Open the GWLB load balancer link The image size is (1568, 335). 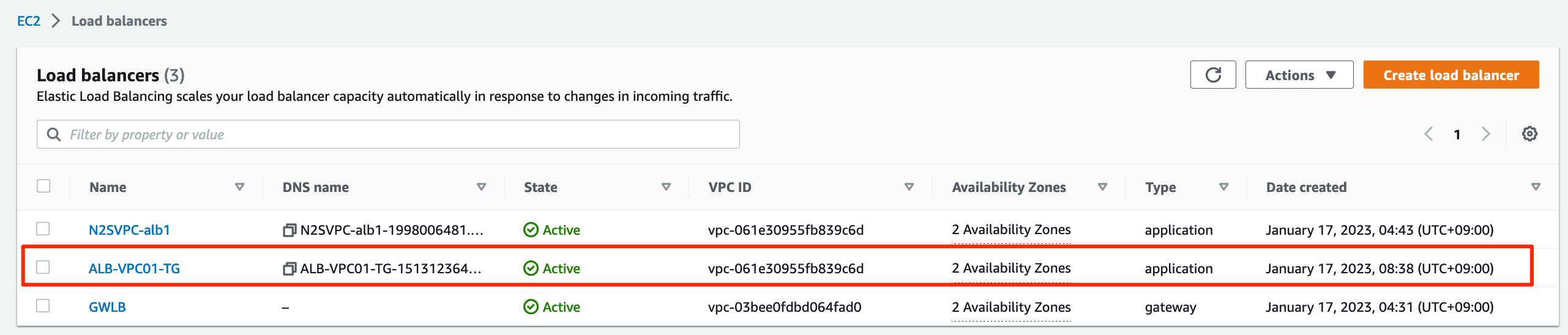107,307
